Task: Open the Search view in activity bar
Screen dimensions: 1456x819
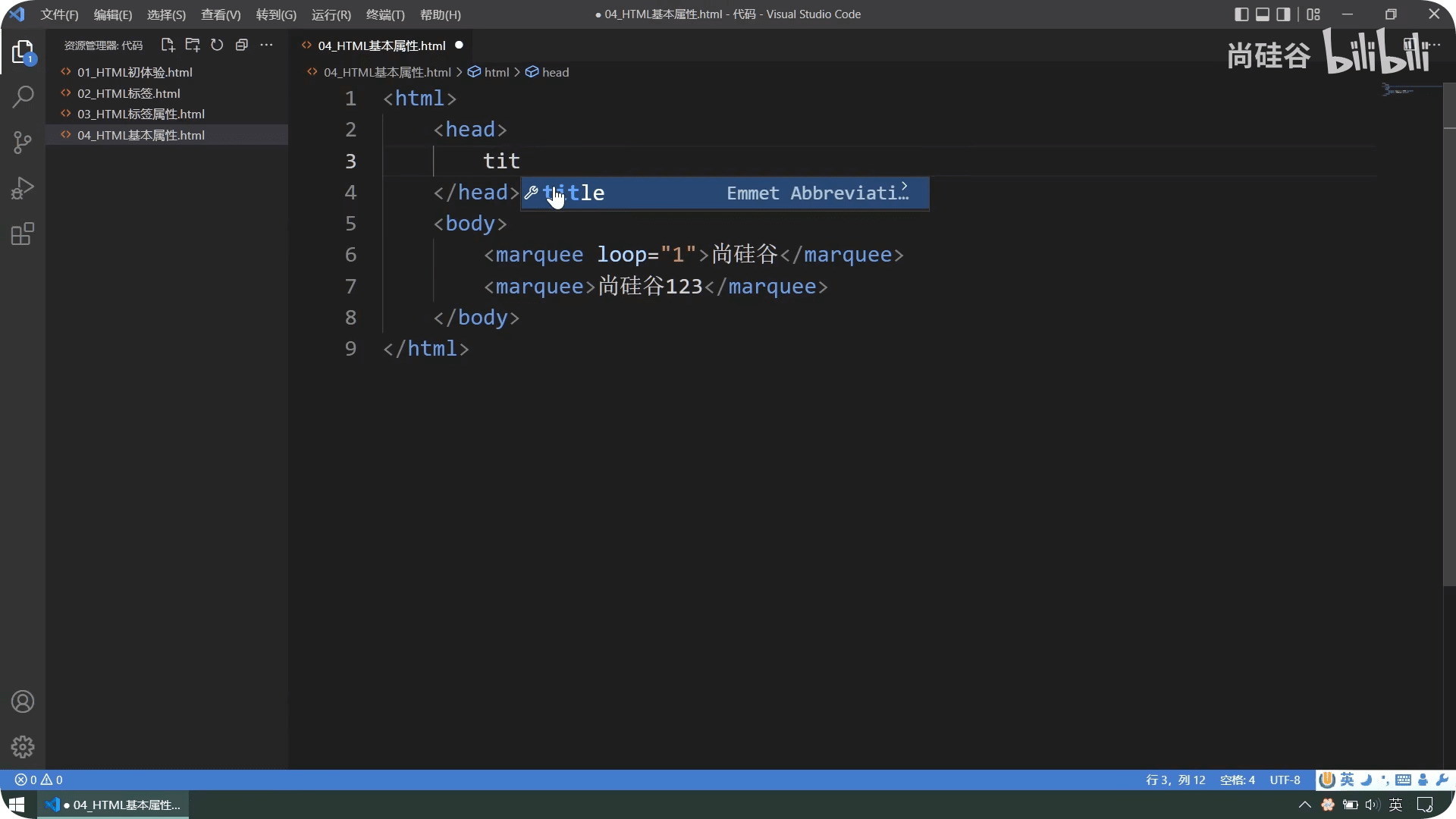Action: tap(23, 97)
